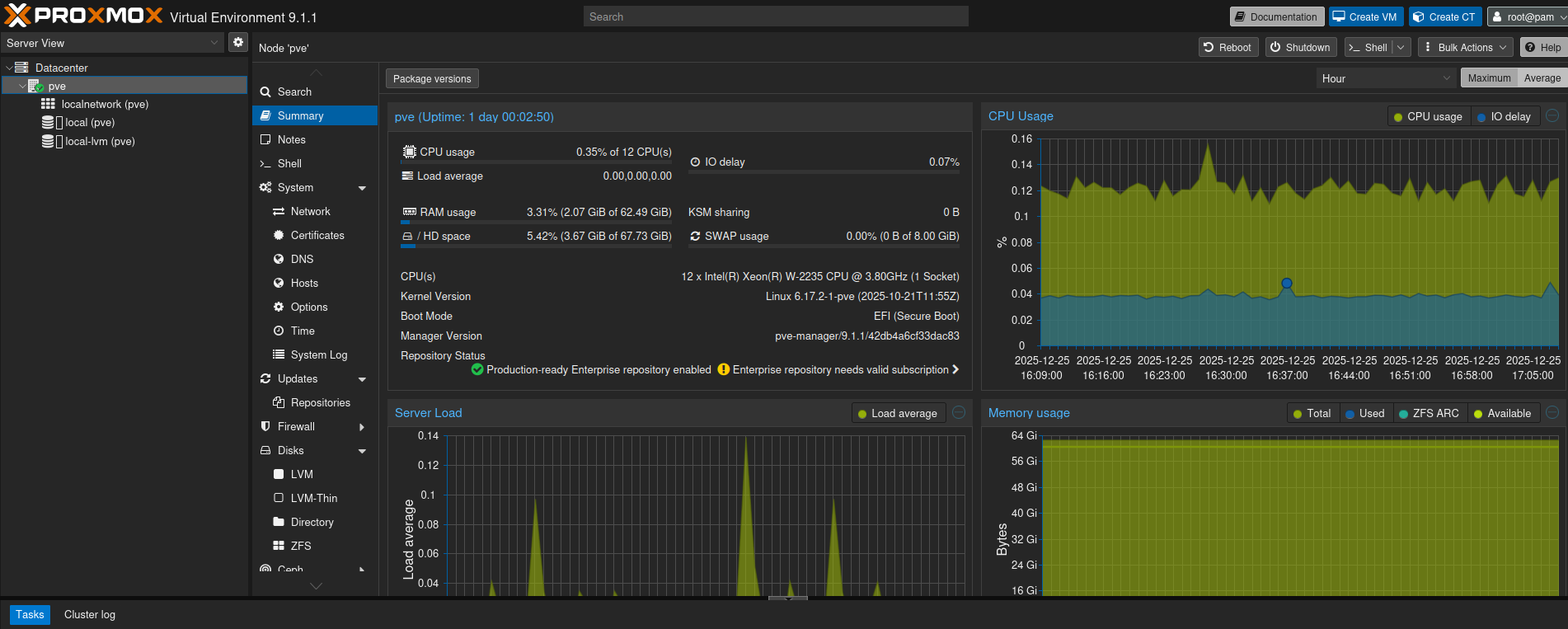Switch to Cluster log tab
The image size is (1568, 629).
coord(90,614)
